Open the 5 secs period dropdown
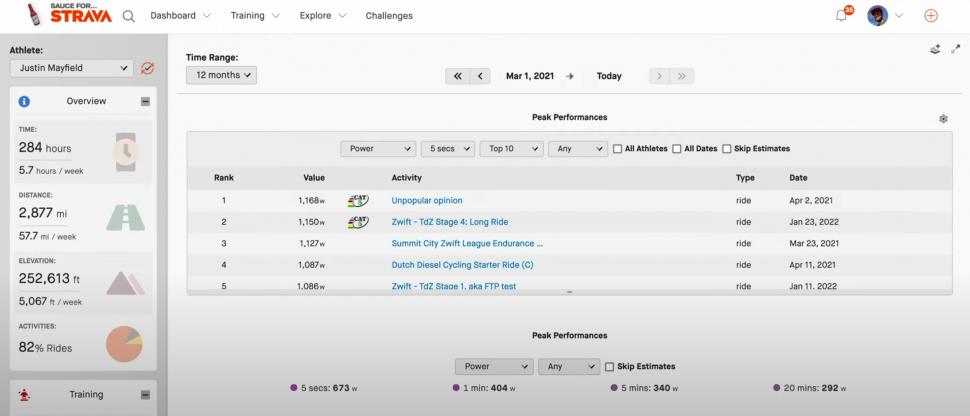This screenshot has height=416, width=970. point(448,149)
